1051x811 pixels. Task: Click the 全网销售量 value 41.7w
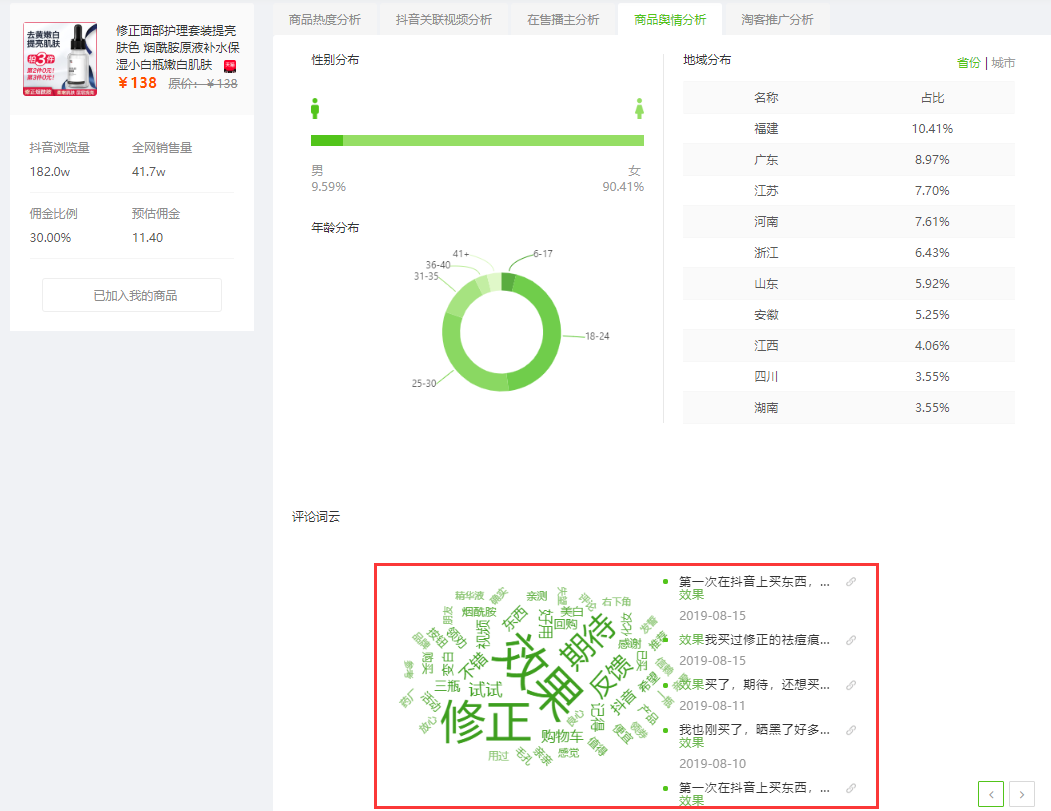tap(149, 172)
